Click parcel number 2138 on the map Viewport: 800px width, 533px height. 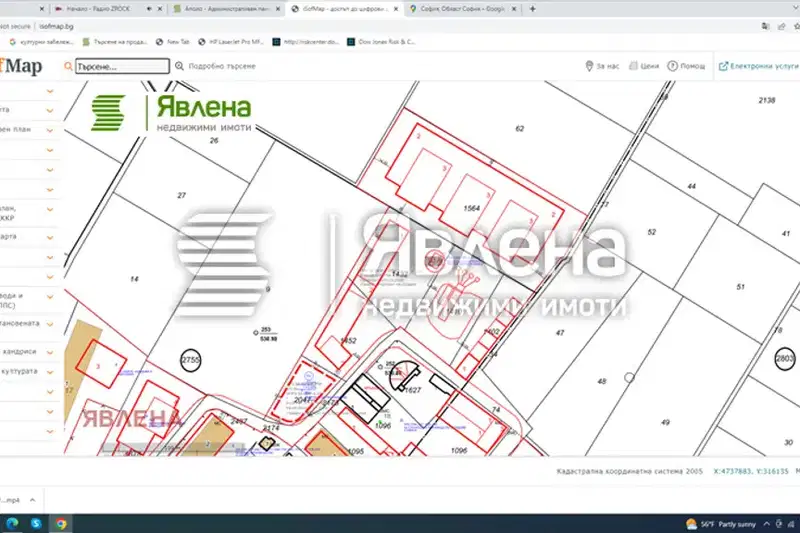point(767,100)
